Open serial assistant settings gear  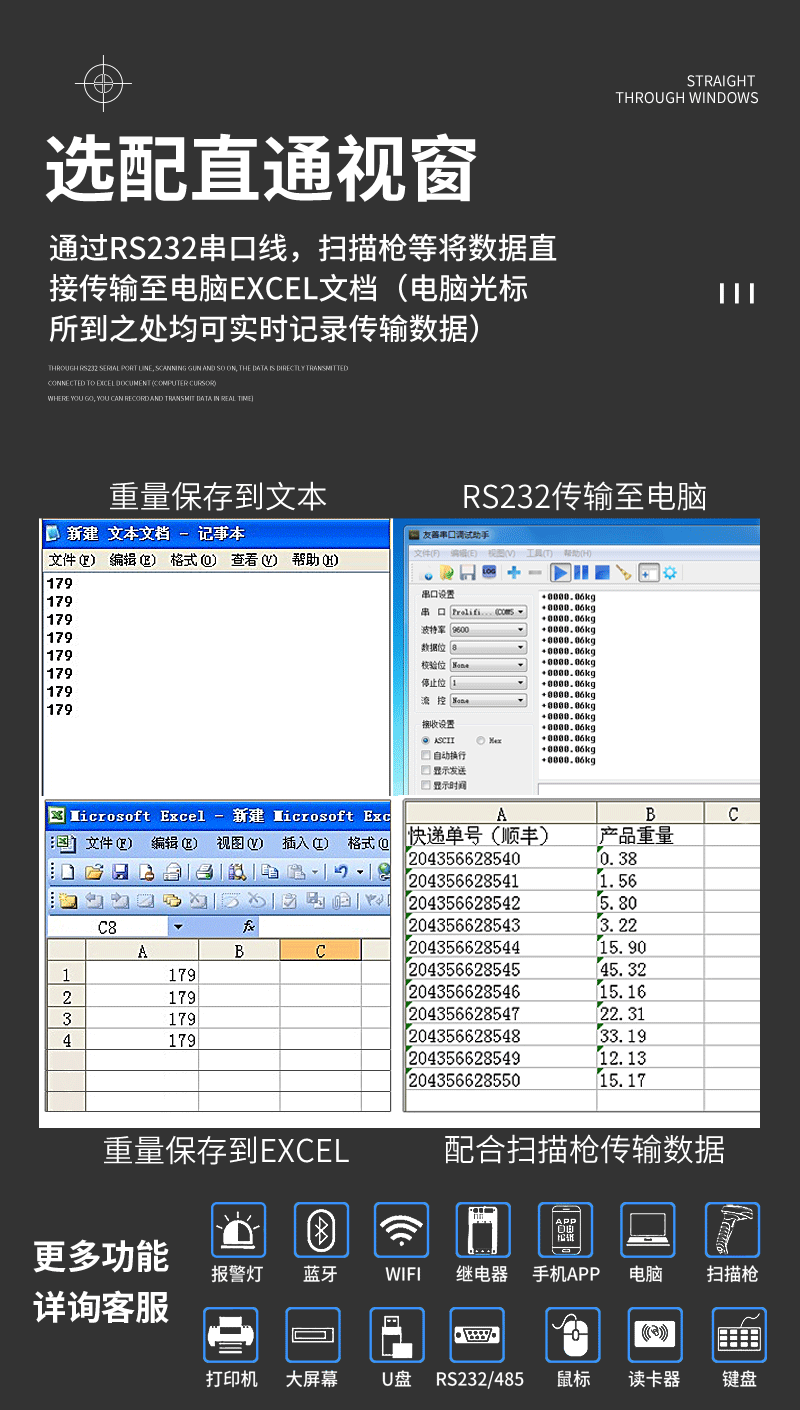[668, 571]
